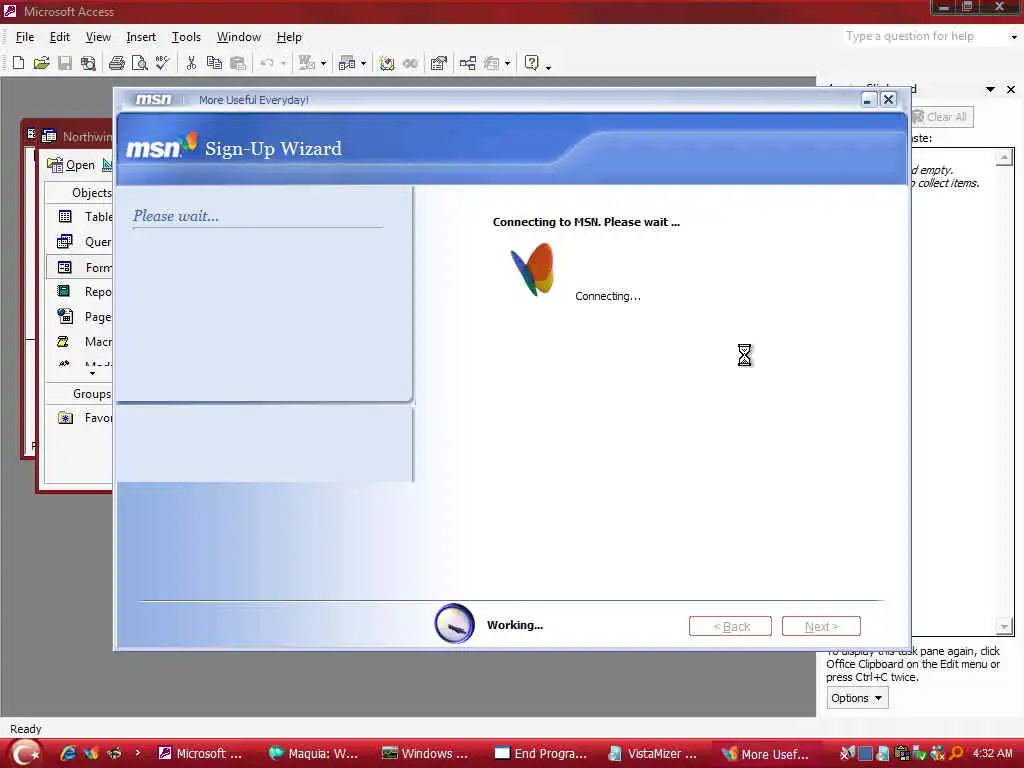Click the Next button in MSN wizard
This screenshot has height=768, width=1024.
point(821,626)
